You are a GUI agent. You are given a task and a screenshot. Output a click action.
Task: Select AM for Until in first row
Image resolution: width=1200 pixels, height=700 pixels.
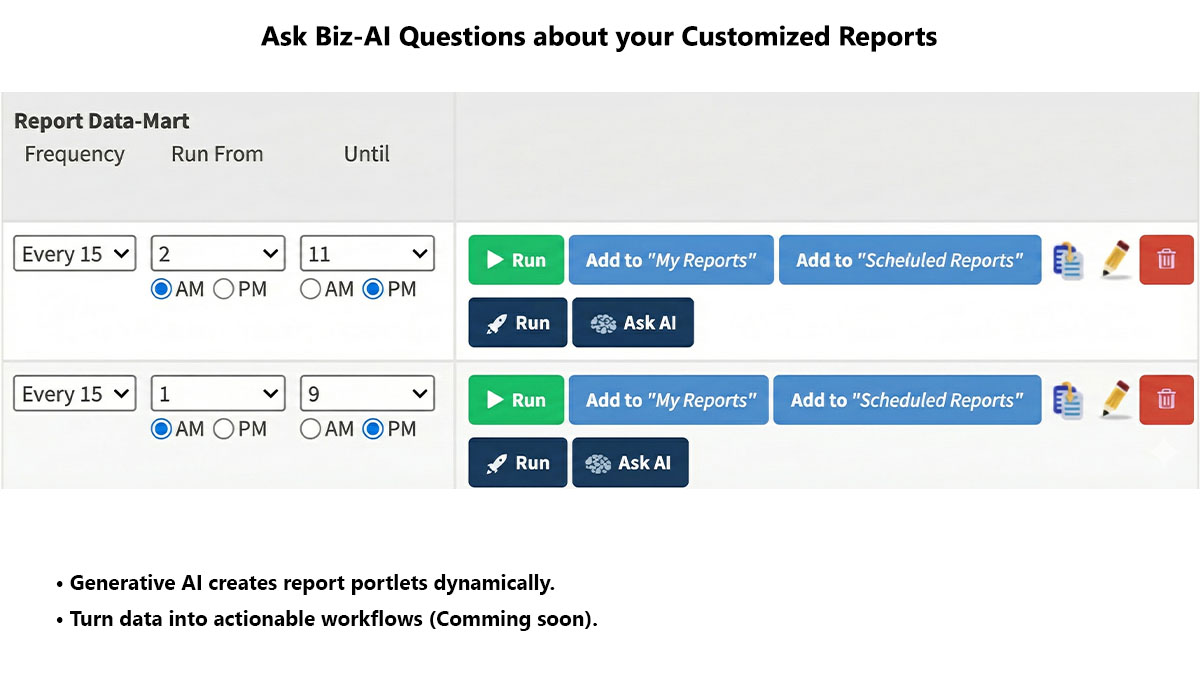click(x=311, y=289)
